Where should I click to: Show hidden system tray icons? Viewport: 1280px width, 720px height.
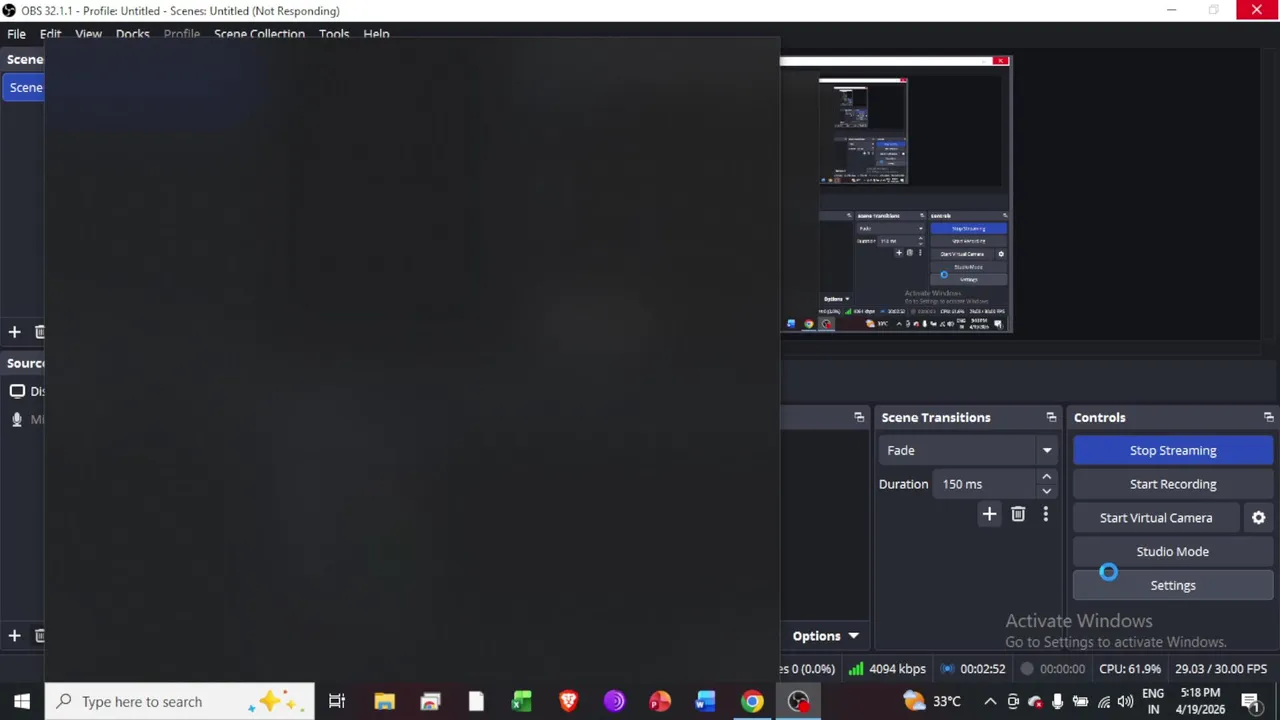point(990,702)
